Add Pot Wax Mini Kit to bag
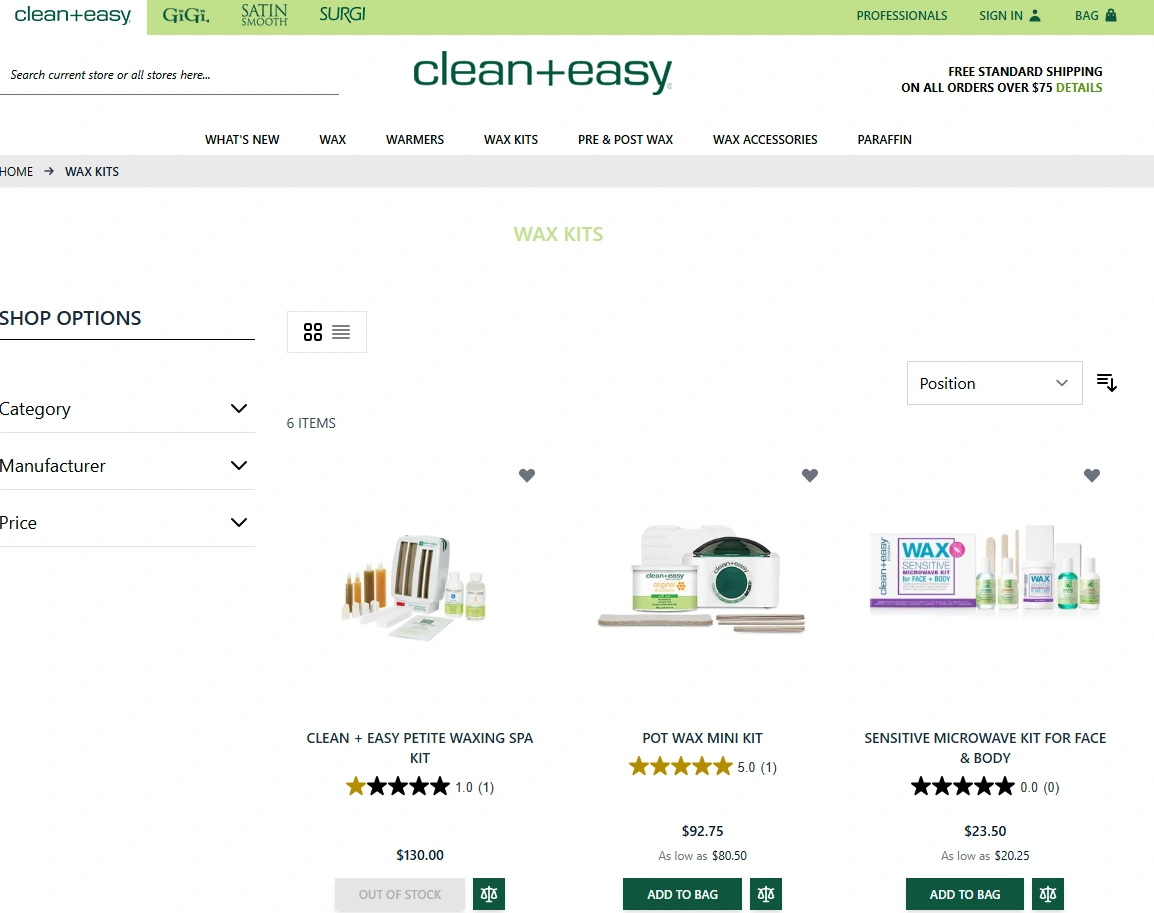 tap(682, 894)
